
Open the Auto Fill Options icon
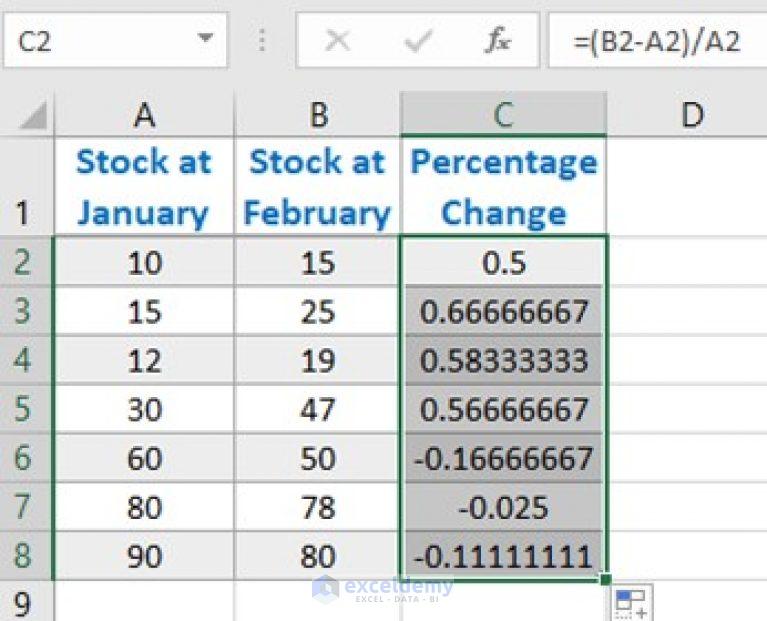(x=632, y=603)
